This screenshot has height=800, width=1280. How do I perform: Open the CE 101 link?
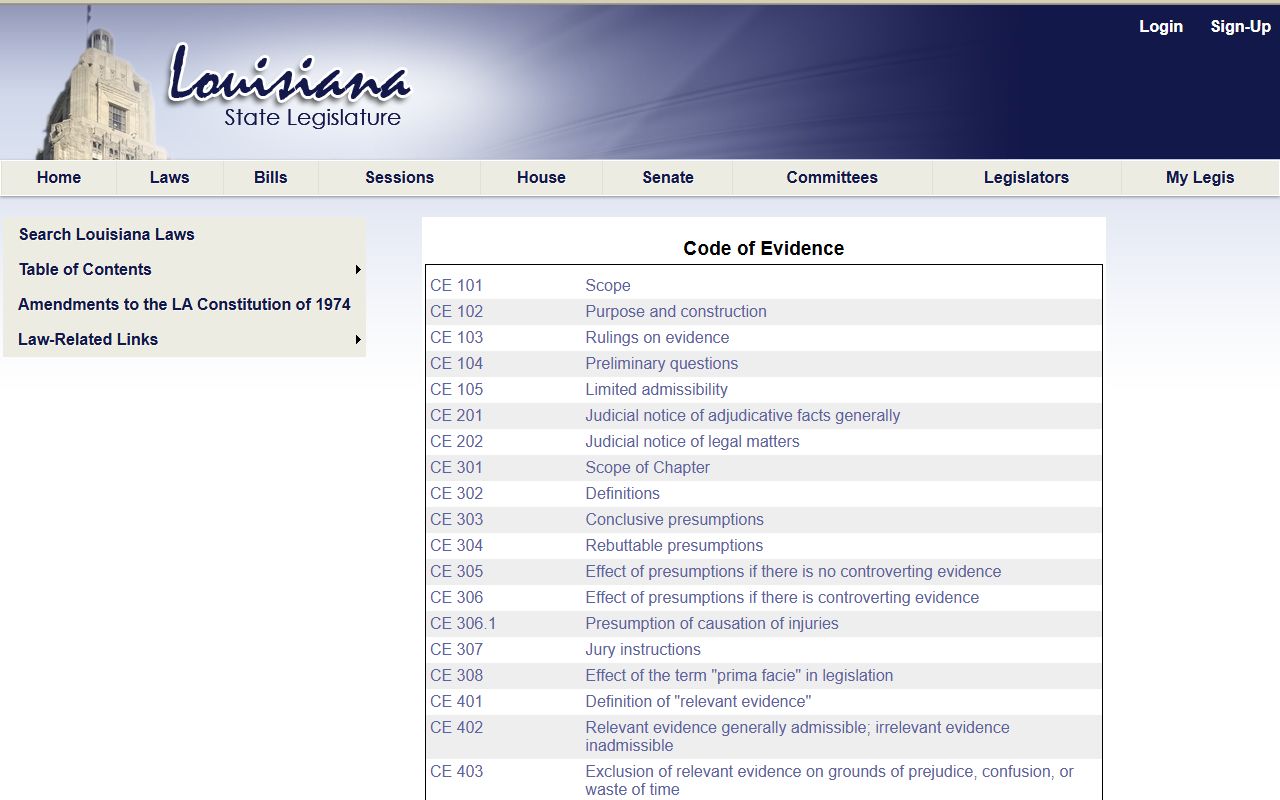[x=456, y=286]
